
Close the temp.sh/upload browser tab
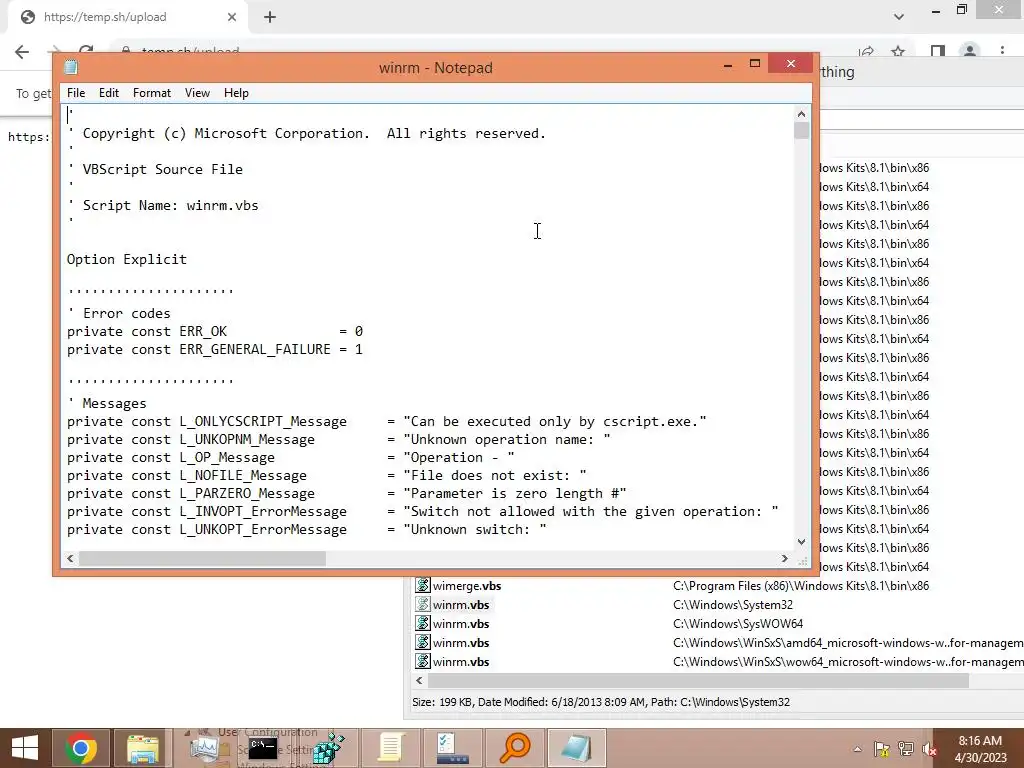pyautogui.click(x=232, y=17)
